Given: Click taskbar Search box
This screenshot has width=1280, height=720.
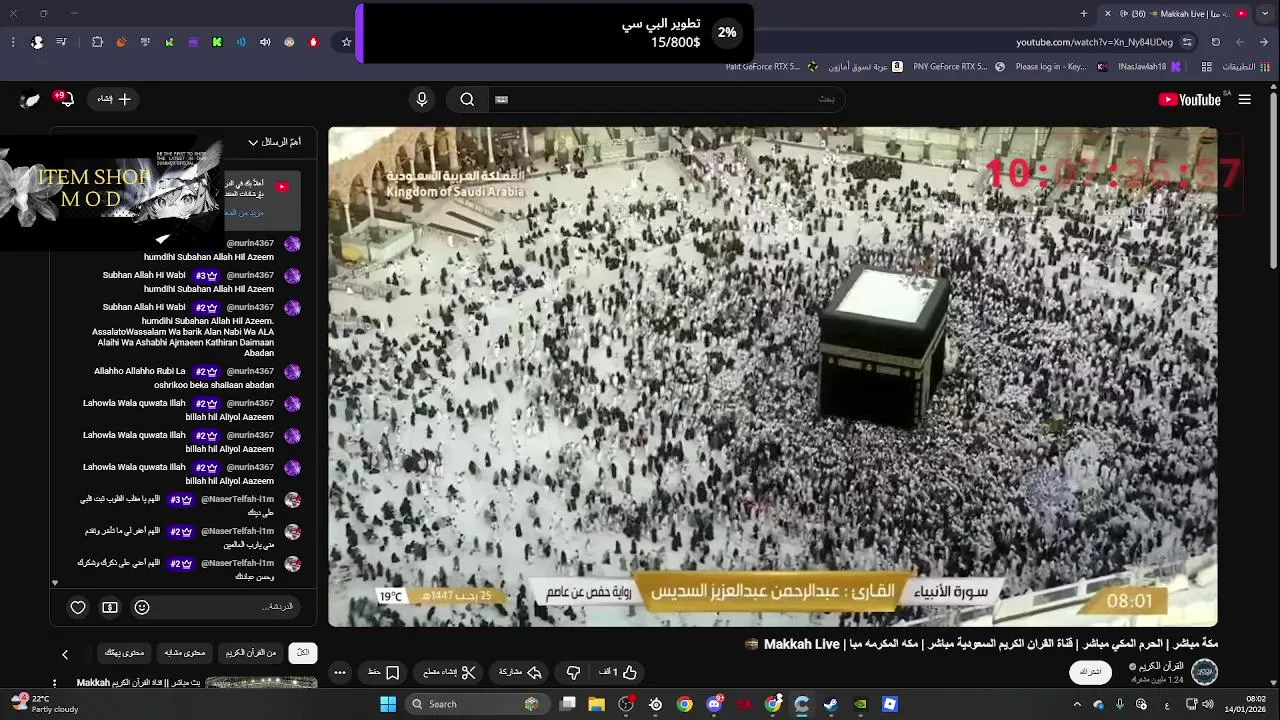Looking at the screenshot, I should [x=476, y=704].
